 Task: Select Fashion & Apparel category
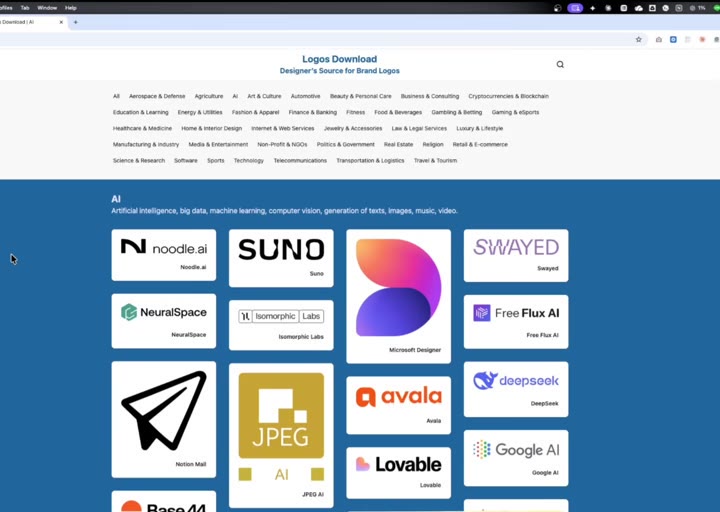tap(255, 113)
